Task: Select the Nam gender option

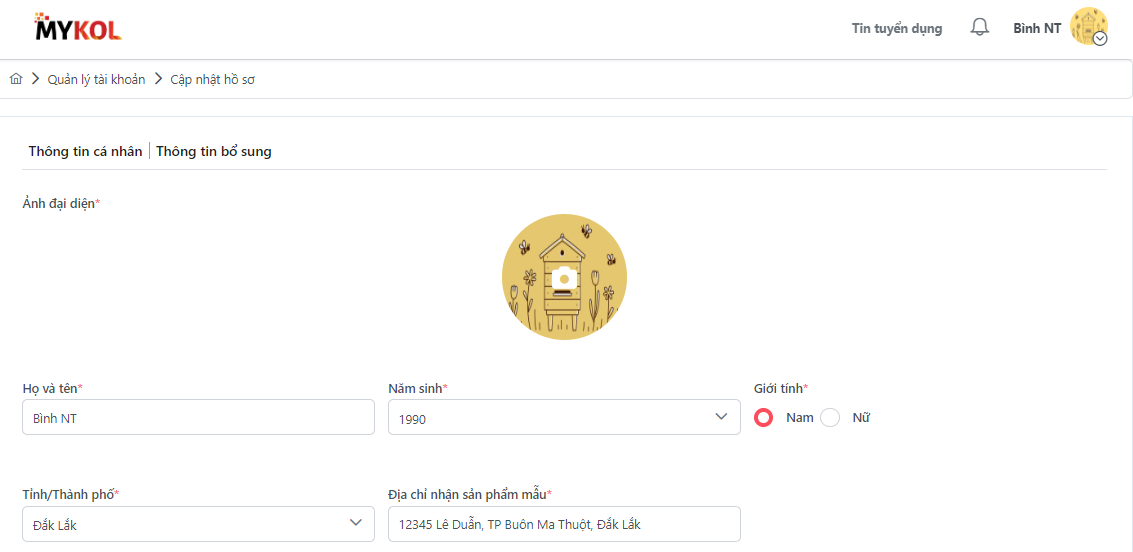Action: pos(764,418)
